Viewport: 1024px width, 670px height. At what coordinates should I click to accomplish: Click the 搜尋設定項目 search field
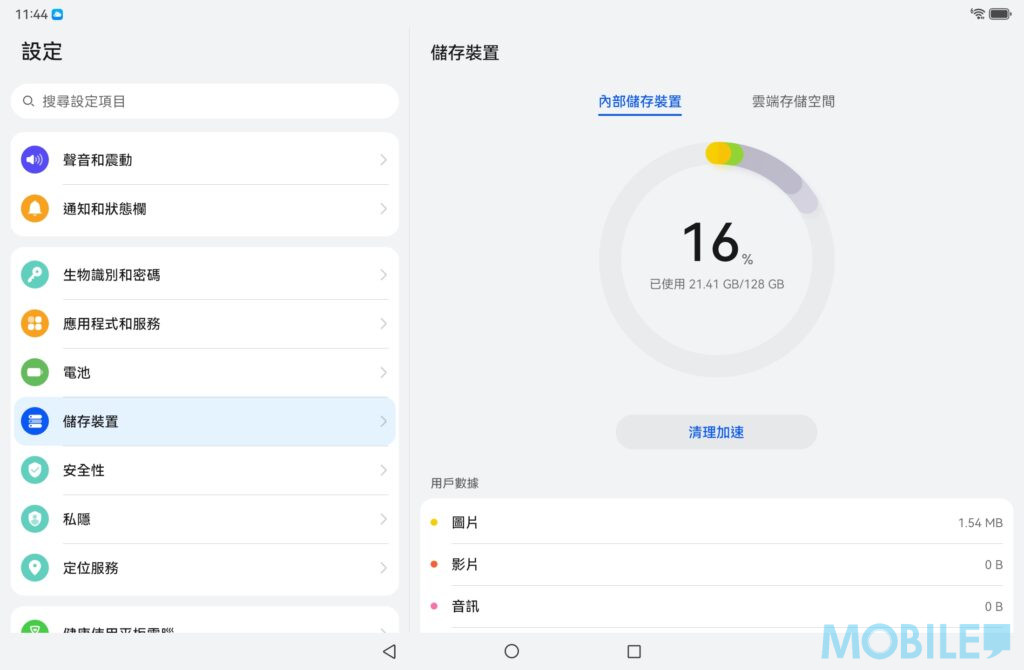pyautogui.click(x=205, y=101)
